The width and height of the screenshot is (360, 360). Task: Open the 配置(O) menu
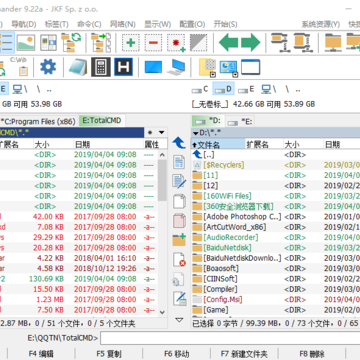coord(192,24)
